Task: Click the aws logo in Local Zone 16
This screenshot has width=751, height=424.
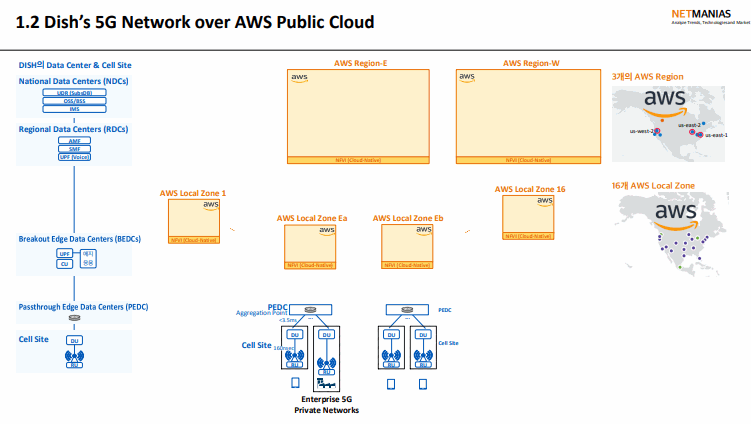Action: pos(545,201)
